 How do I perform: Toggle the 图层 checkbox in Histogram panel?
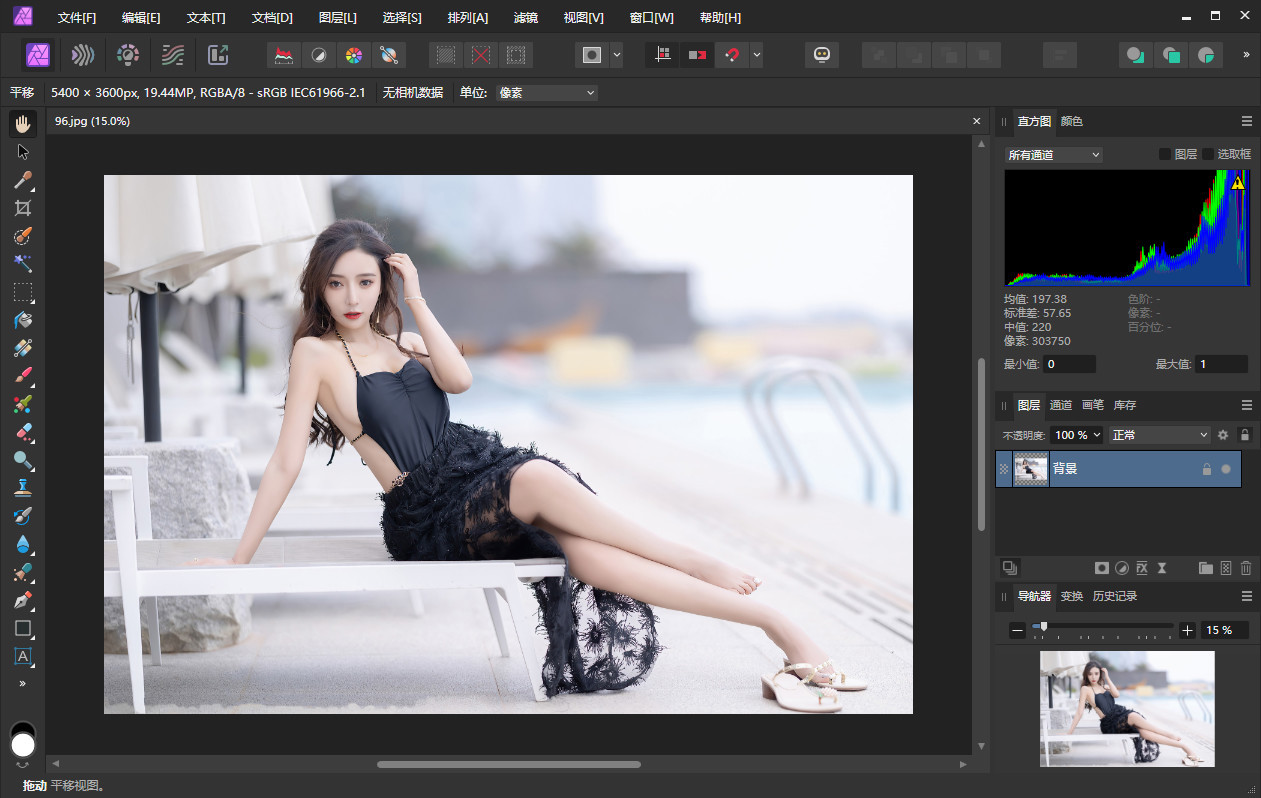tap(1165, 154)
